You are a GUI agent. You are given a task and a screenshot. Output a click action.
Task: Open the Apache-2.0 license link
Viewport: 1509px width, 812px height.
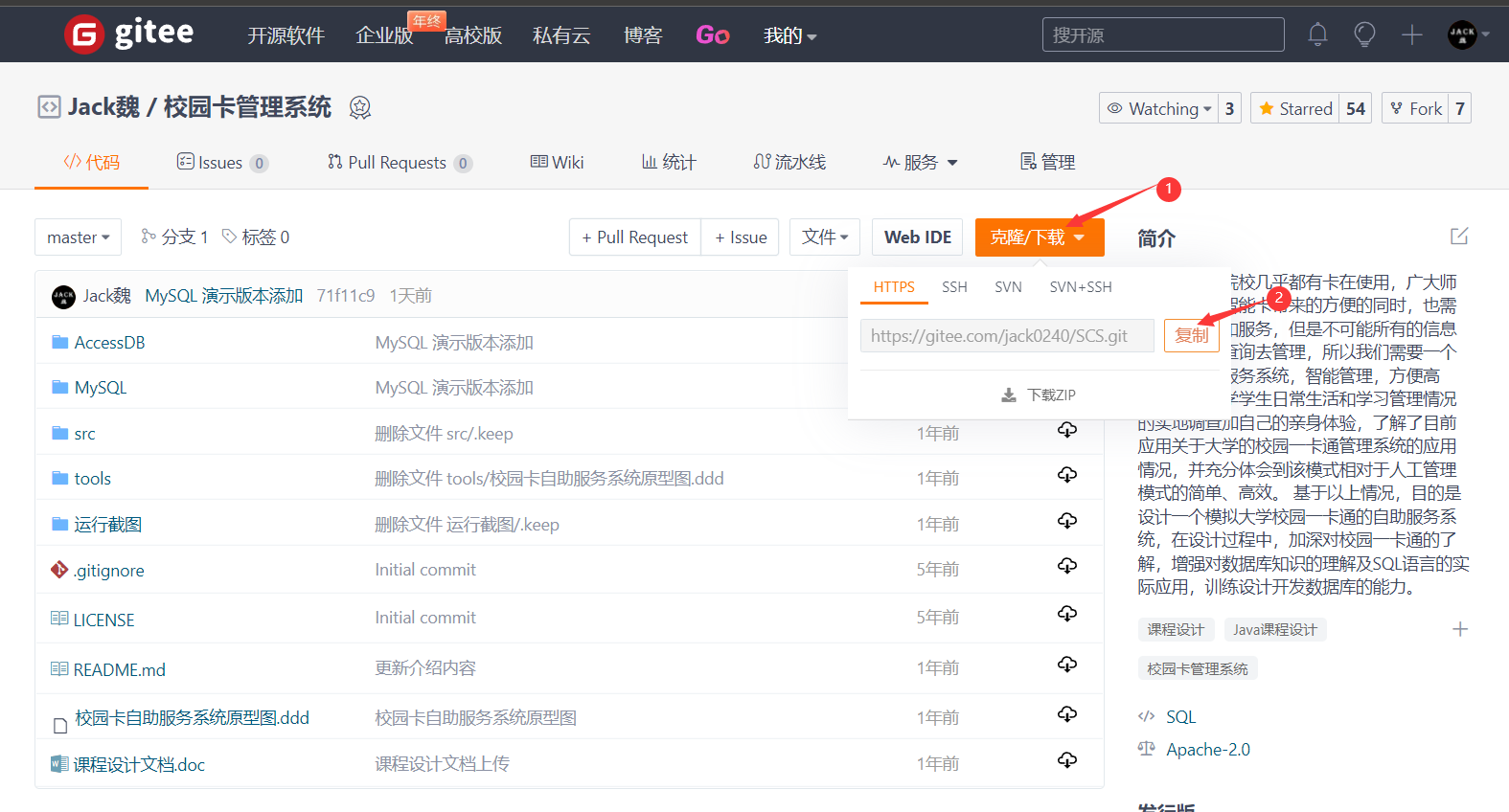[x=1208, y=749]
